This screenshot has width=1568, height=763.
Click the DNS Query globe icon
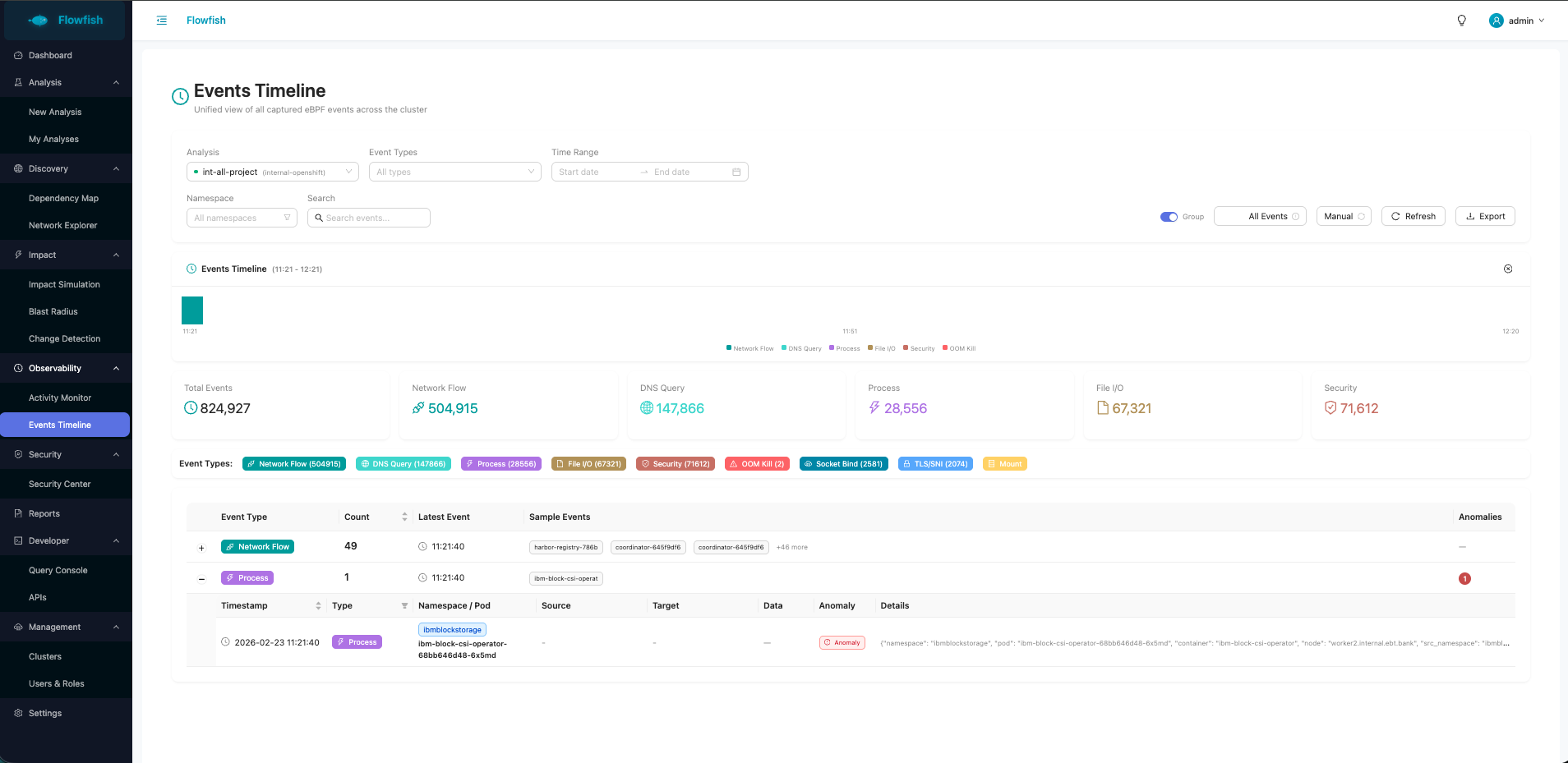647,407
